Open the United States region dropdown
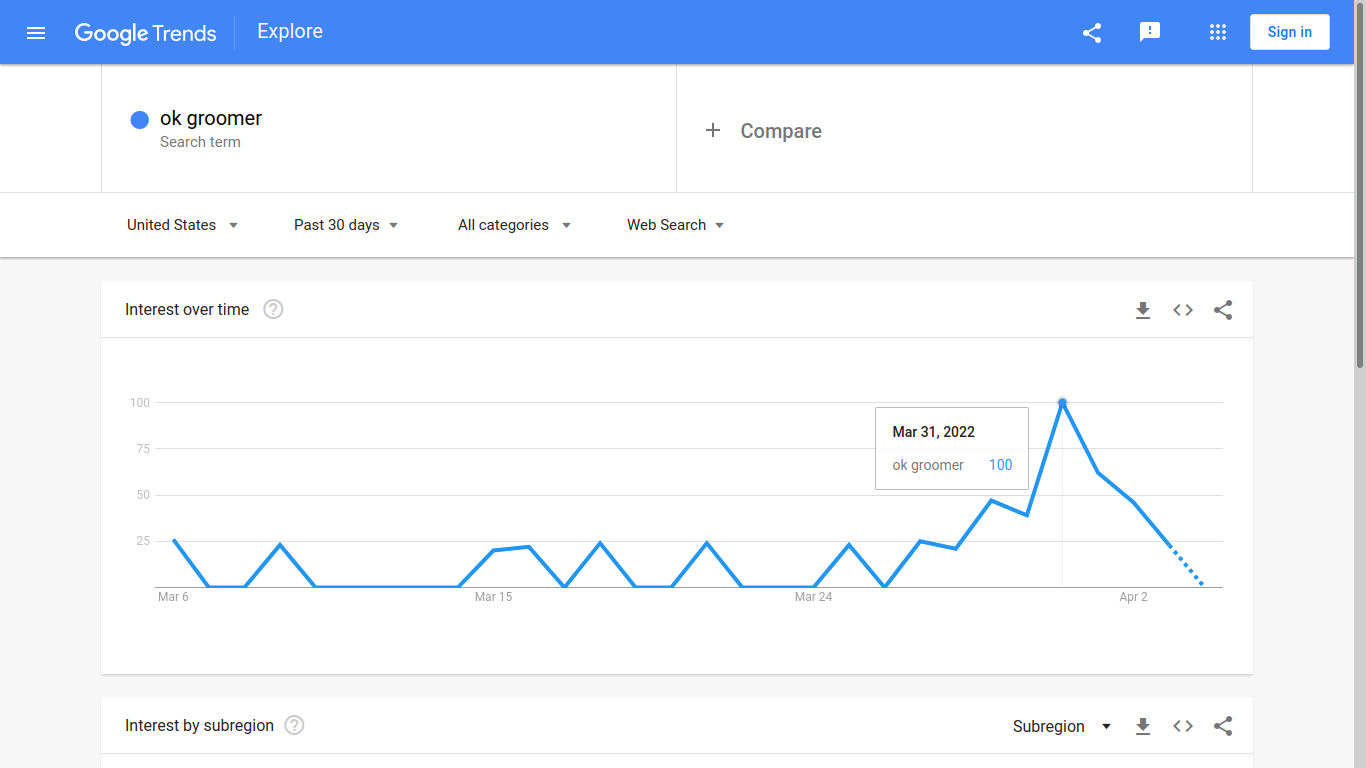 182,225
